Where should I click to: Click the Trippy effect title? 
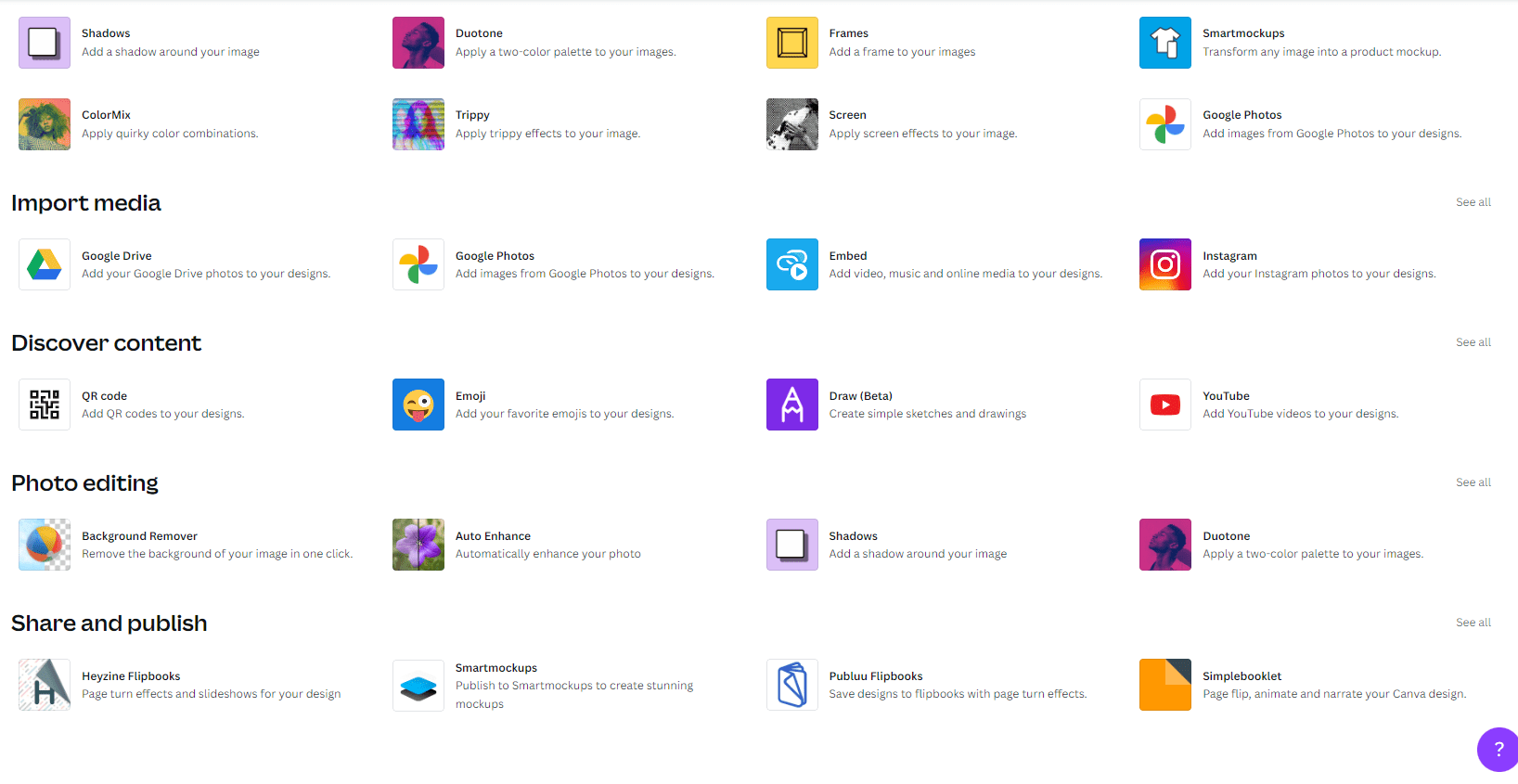[x=472, y=115]
